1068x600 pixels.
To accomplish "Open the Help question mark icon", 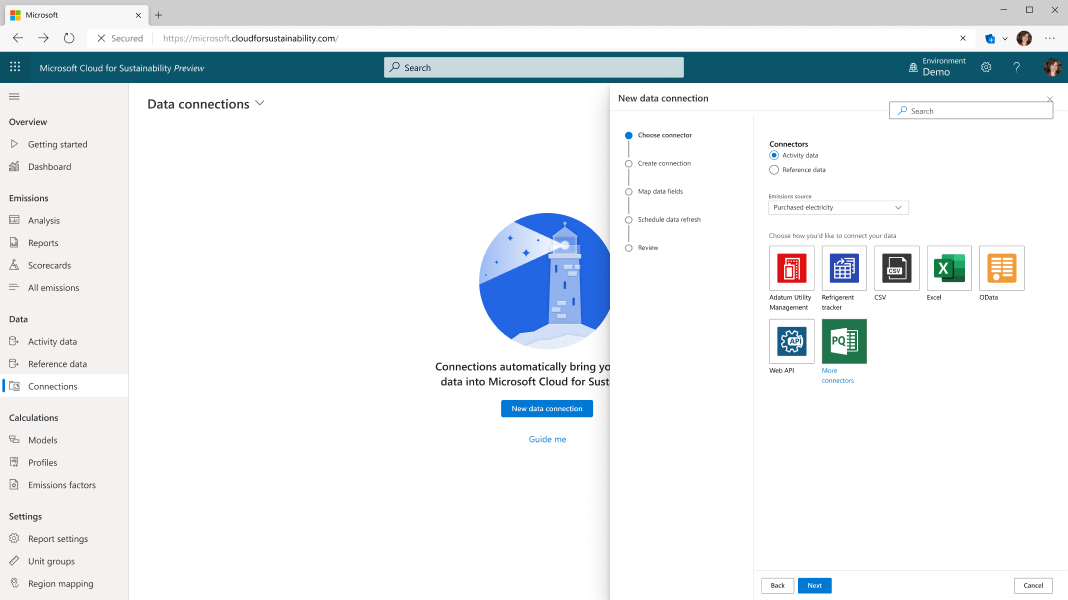I will click(1016, 67).
